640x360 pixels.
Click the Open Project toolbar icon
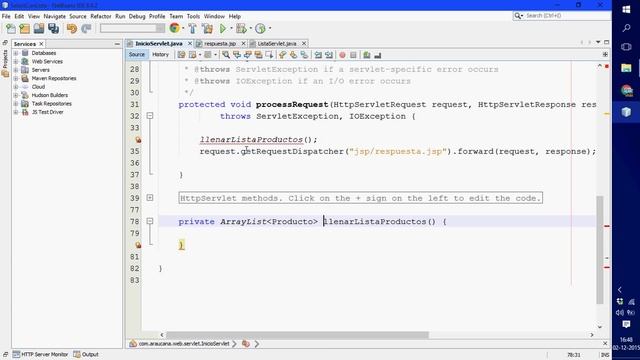click(x=39, y=28)
